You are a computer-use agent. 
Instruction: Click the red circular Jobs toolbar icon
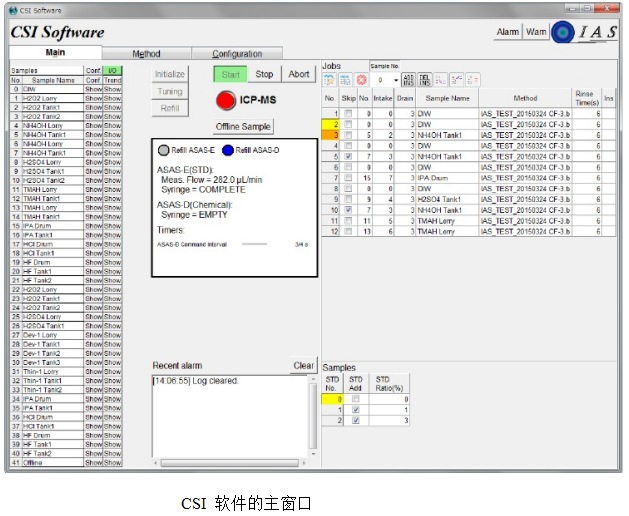362,79
